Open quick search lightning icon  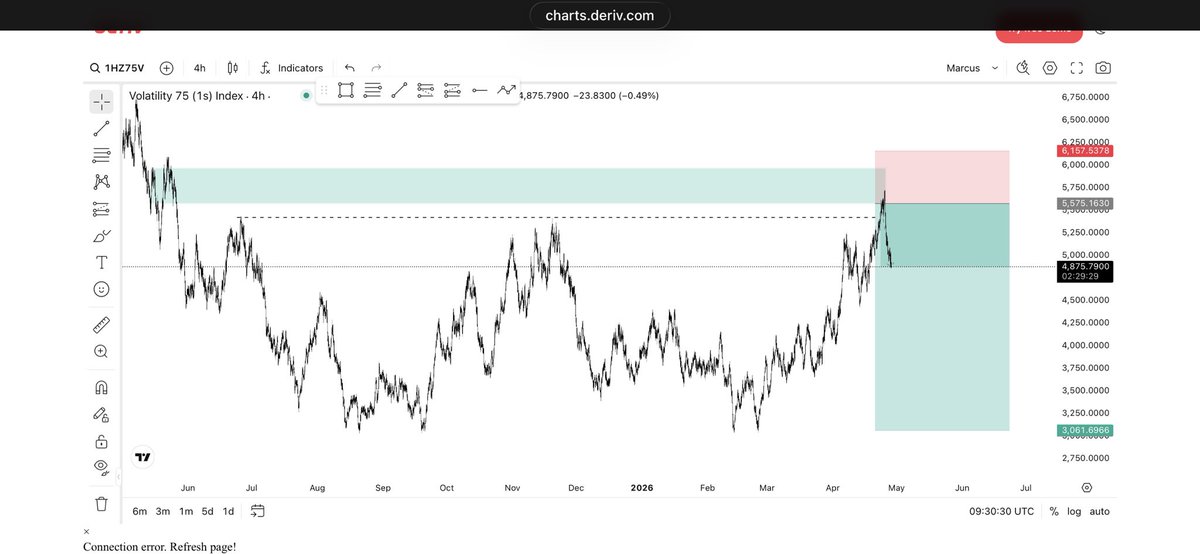(x=1023, y=68)
